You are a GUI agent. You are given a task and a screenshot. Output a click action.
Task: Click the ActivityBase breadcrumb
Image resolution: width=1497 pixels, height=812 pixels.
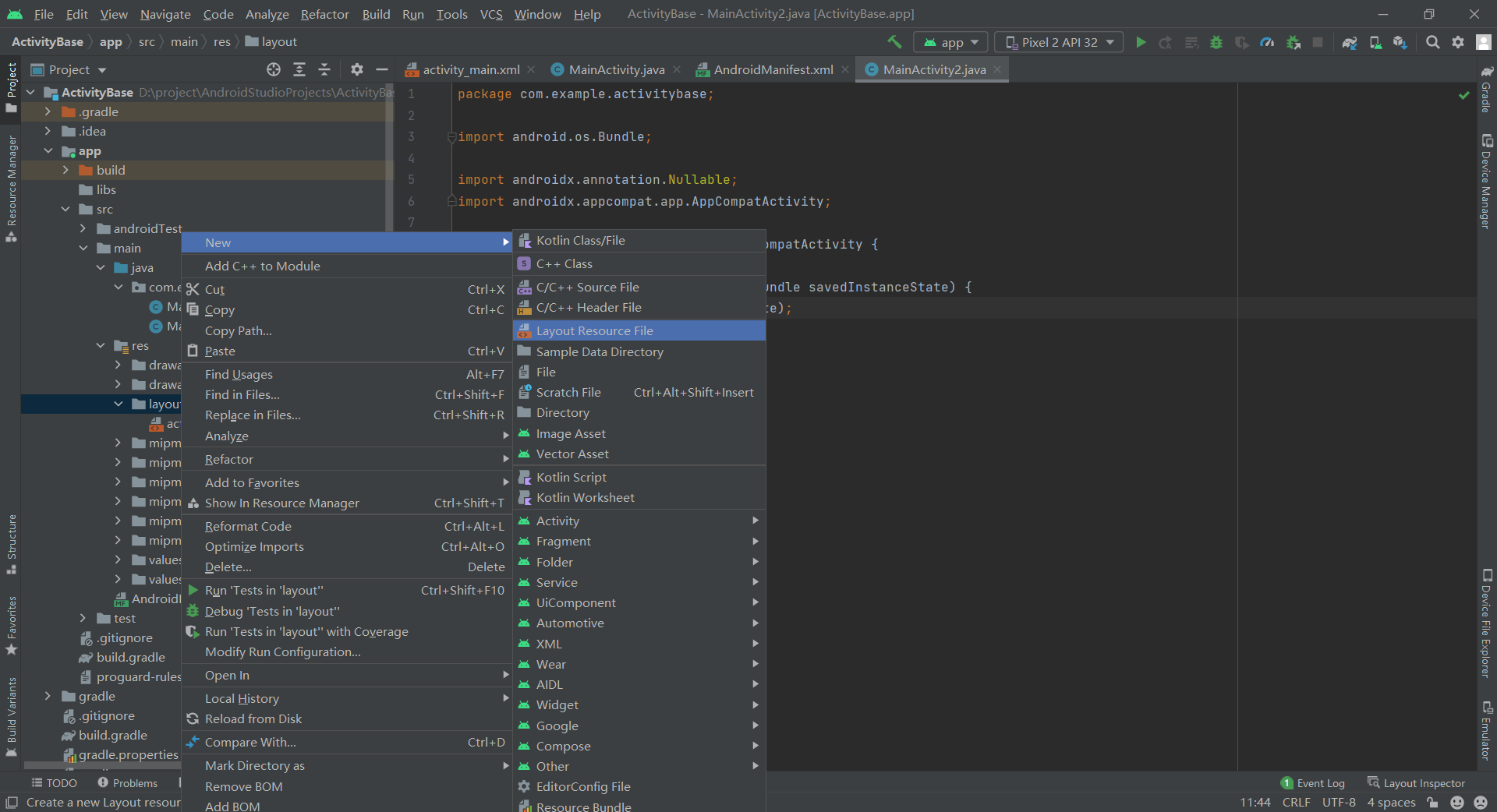click(48, 42)
